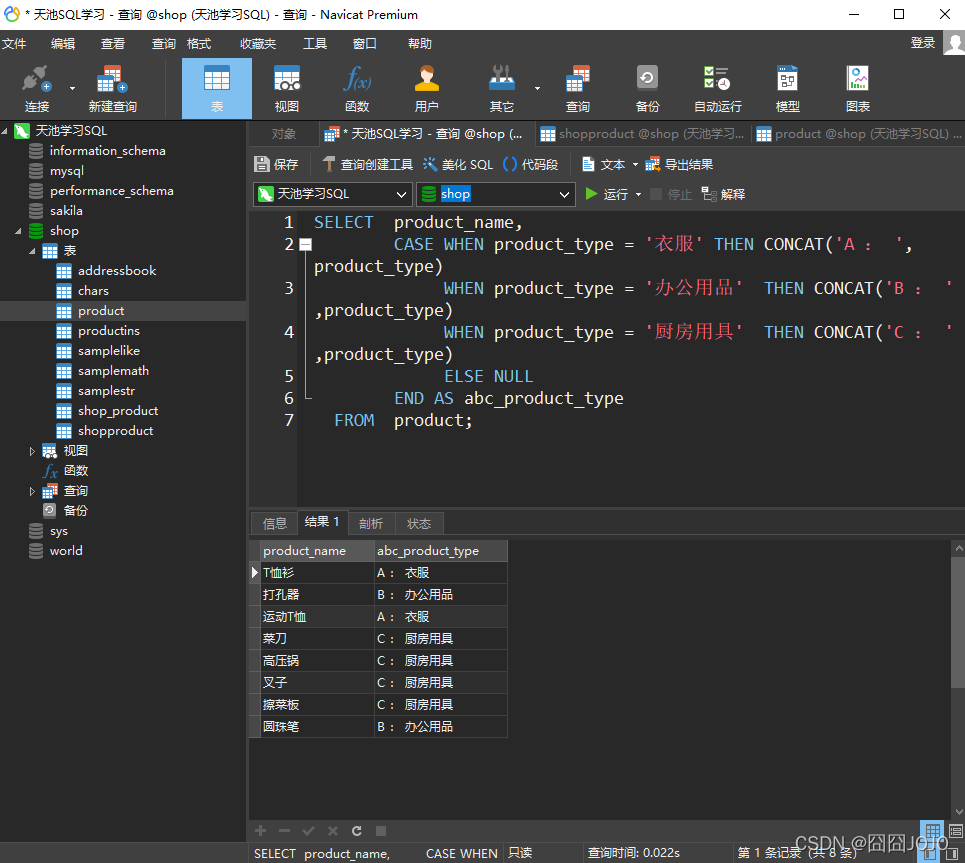Open the 视图 (View) toolbar icon
965x863 pixels.
287,89
